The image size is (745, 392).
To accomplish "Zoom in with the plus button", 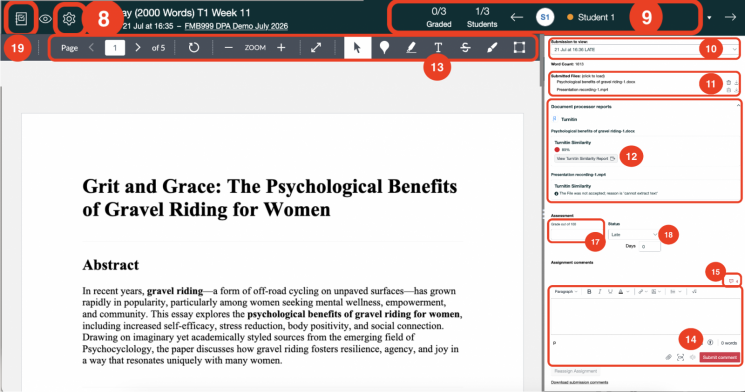I will click(x=281, y=48).
